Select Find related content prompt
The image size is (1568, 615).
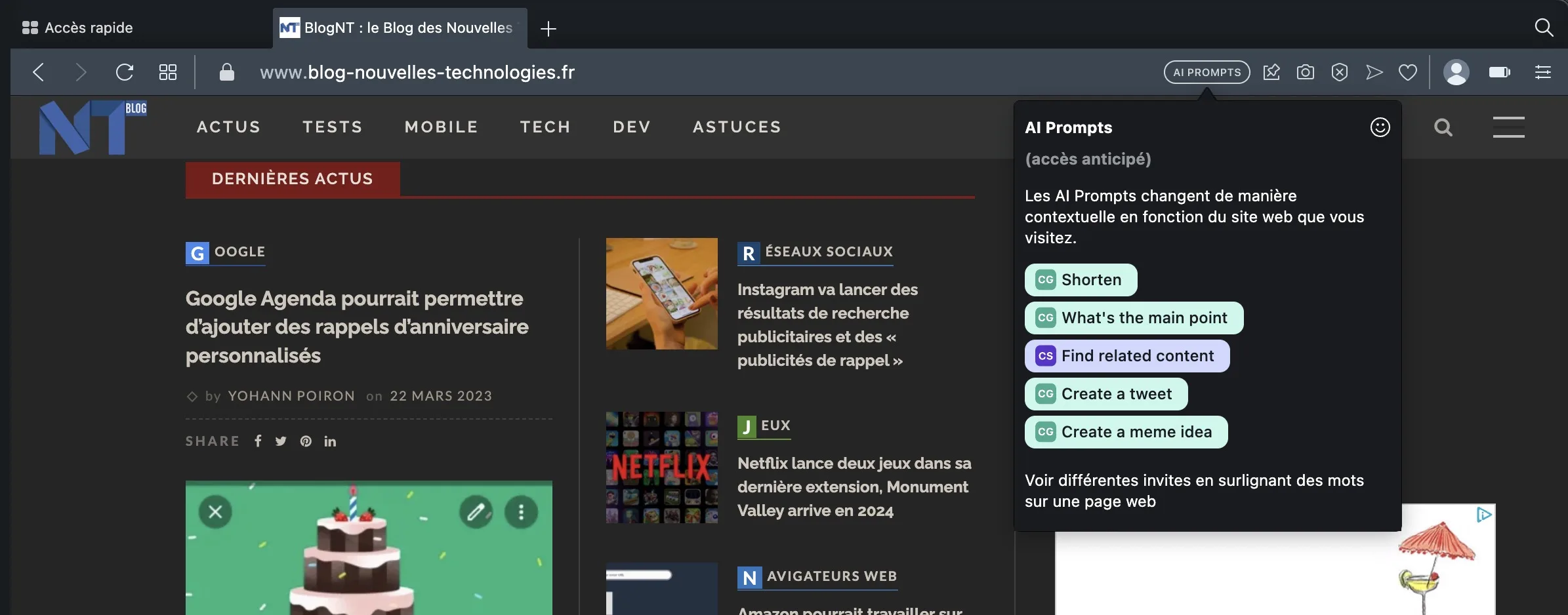[1127, 356]
